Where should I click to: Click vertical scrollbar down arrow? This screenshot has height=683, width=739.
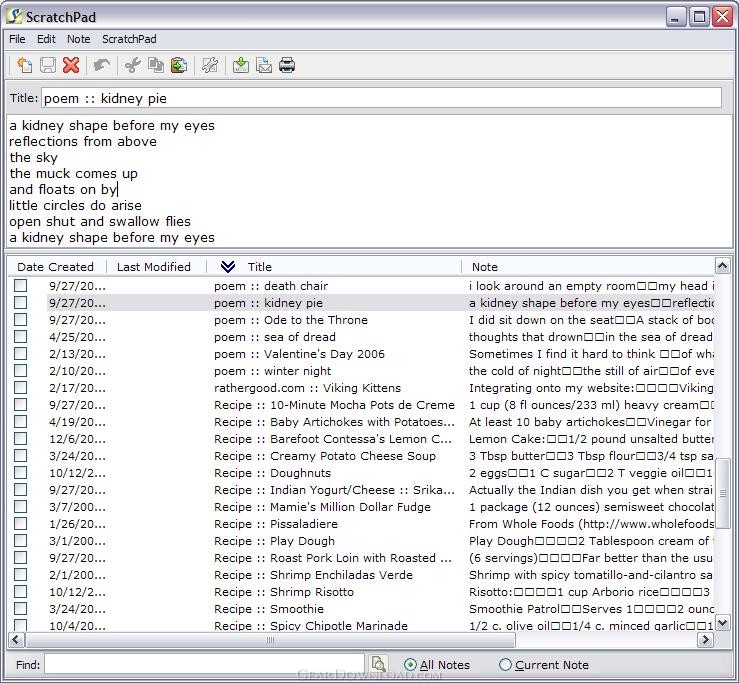click(723, 622)
